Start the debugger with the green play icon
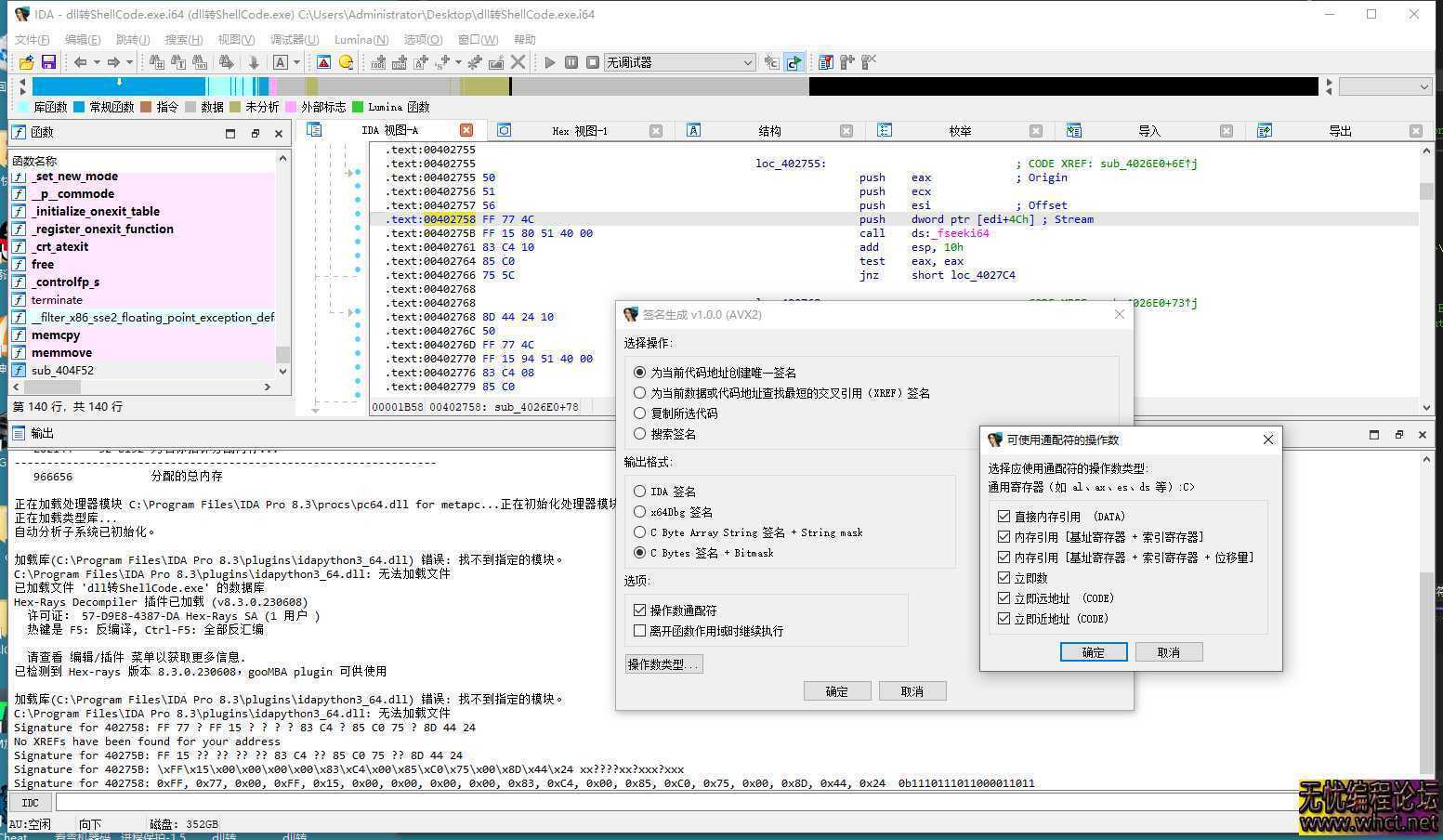This screenshot has height=840, width=1443. click(x=548, y=62)
